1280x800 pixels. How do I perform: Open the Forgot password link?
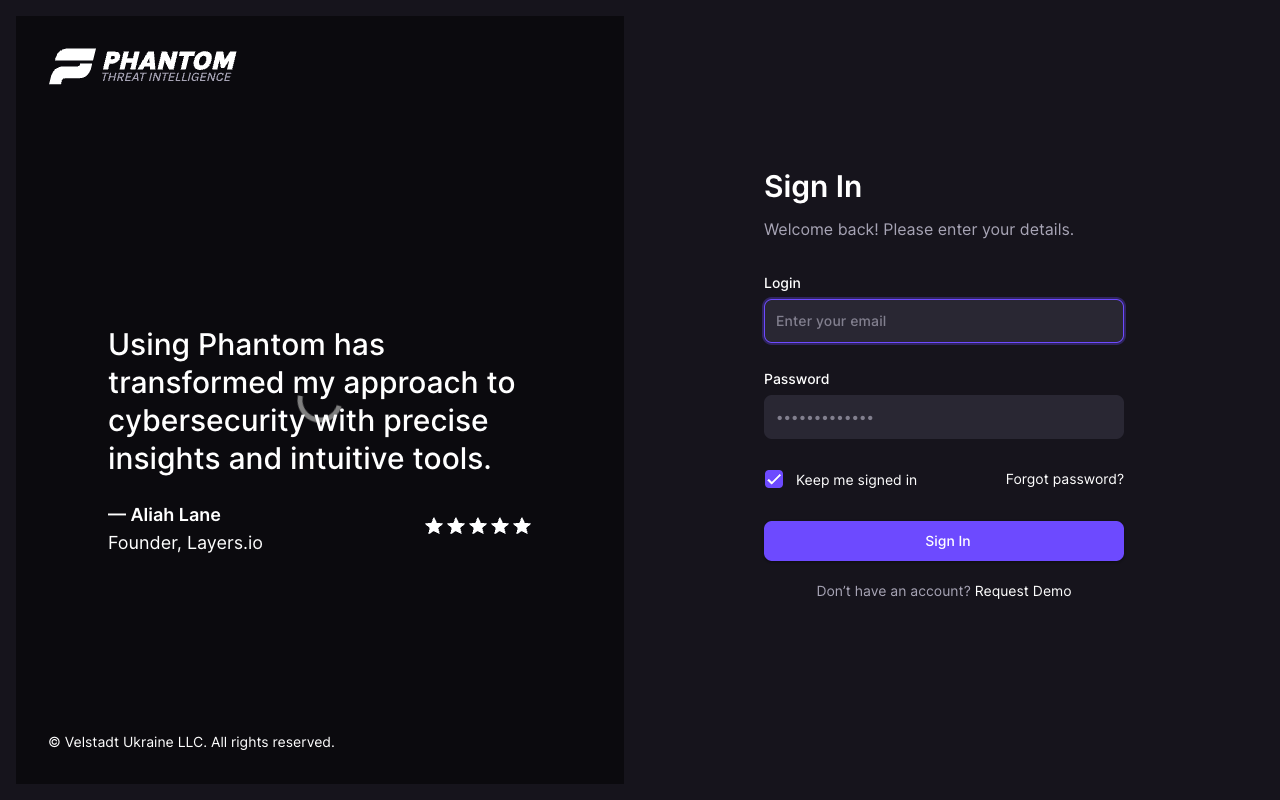[1064, 479]
